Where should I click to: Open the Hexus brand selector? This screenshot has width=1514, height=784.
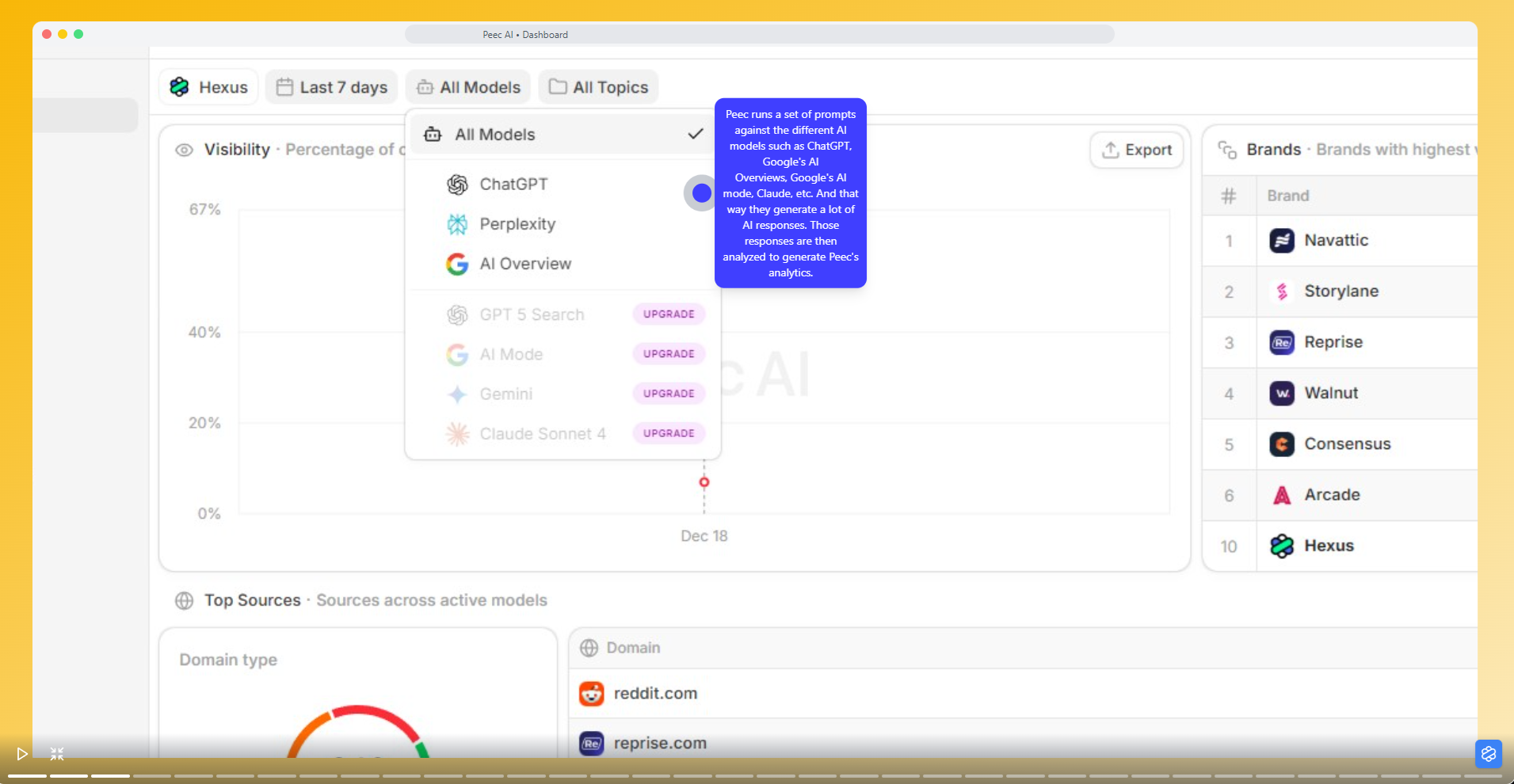click(208, 87)
